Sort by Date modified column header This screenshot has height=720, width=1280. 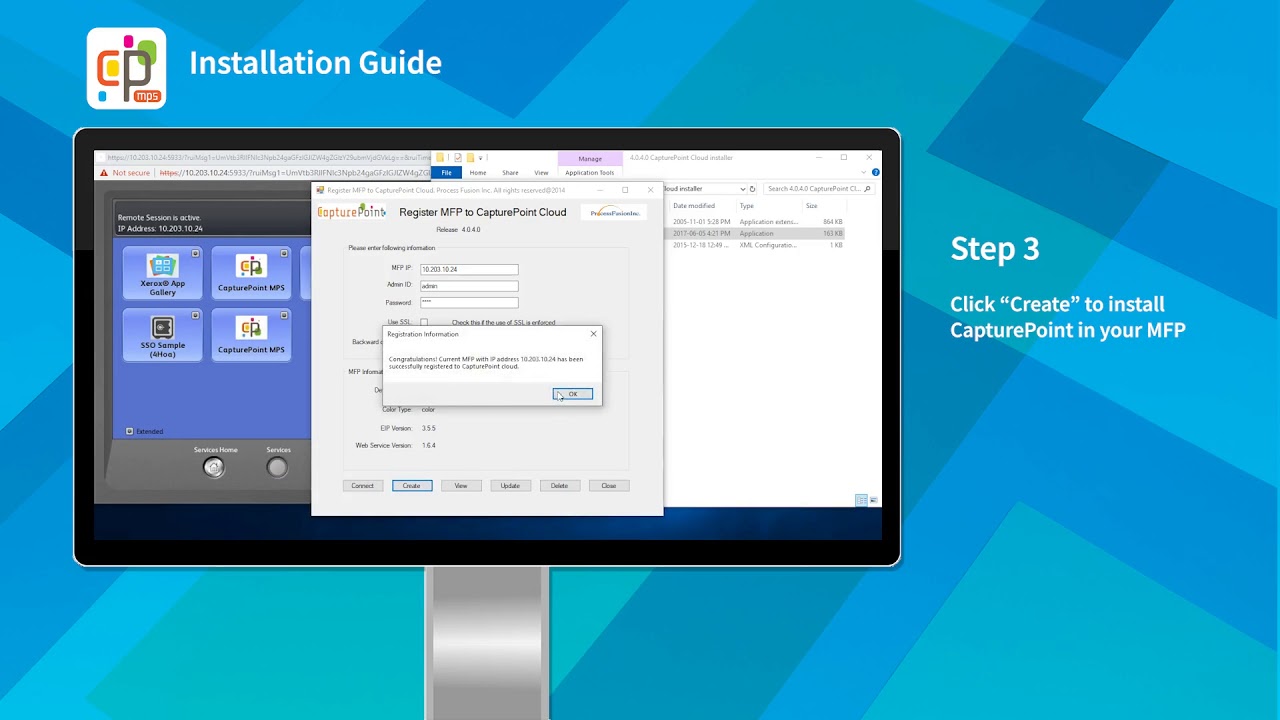[694, 206]
